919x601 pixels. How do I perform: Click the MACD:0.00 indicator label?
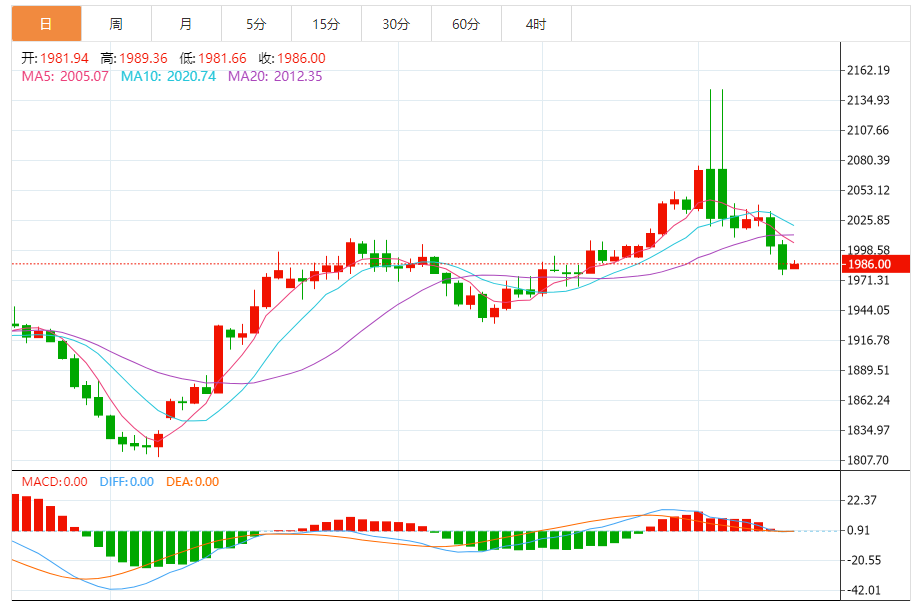(x=55, y=482)
